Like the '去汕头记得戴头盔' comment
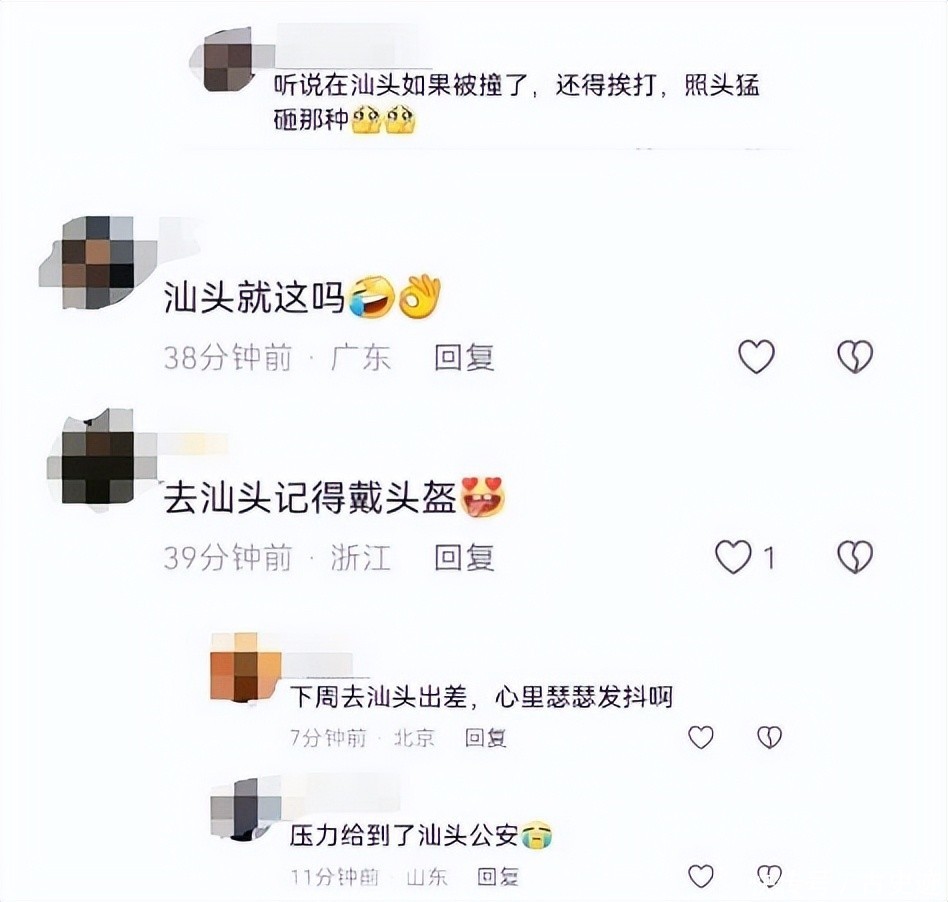 click(733, 557)
